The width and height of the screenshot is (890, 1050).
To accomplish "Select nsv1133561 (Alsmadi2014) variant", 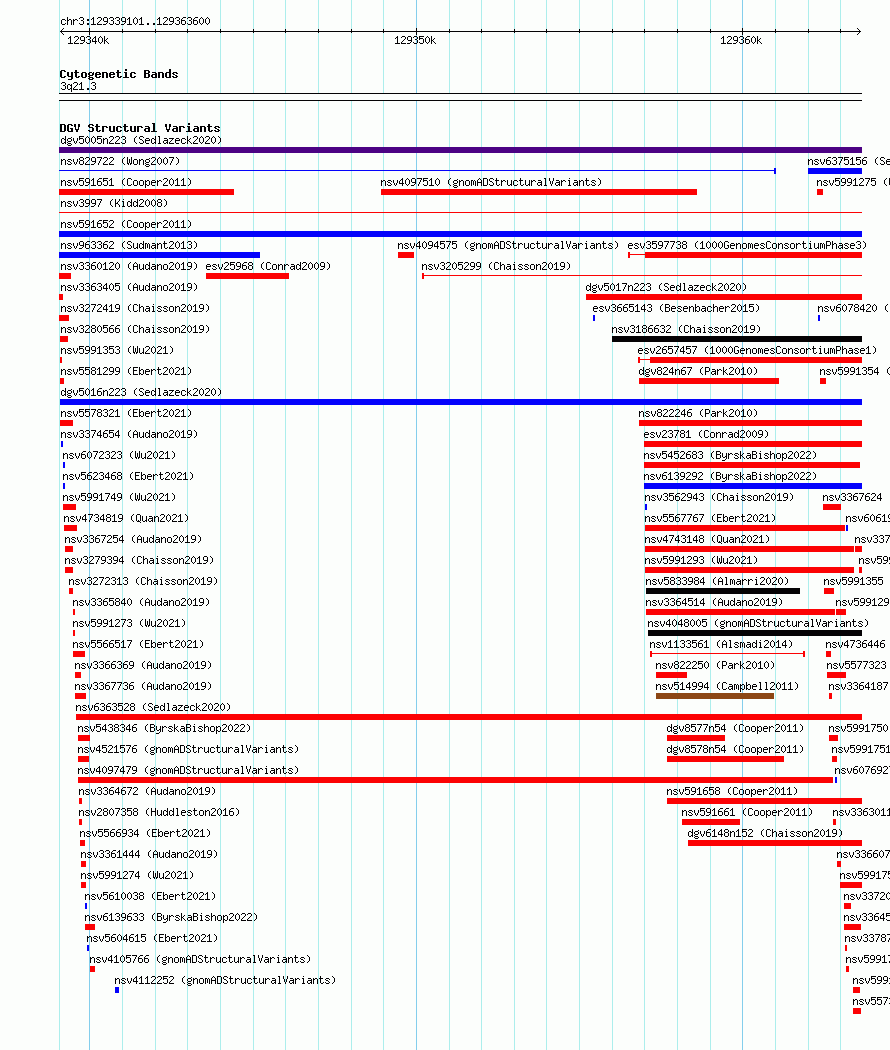I will click(721, 644).
